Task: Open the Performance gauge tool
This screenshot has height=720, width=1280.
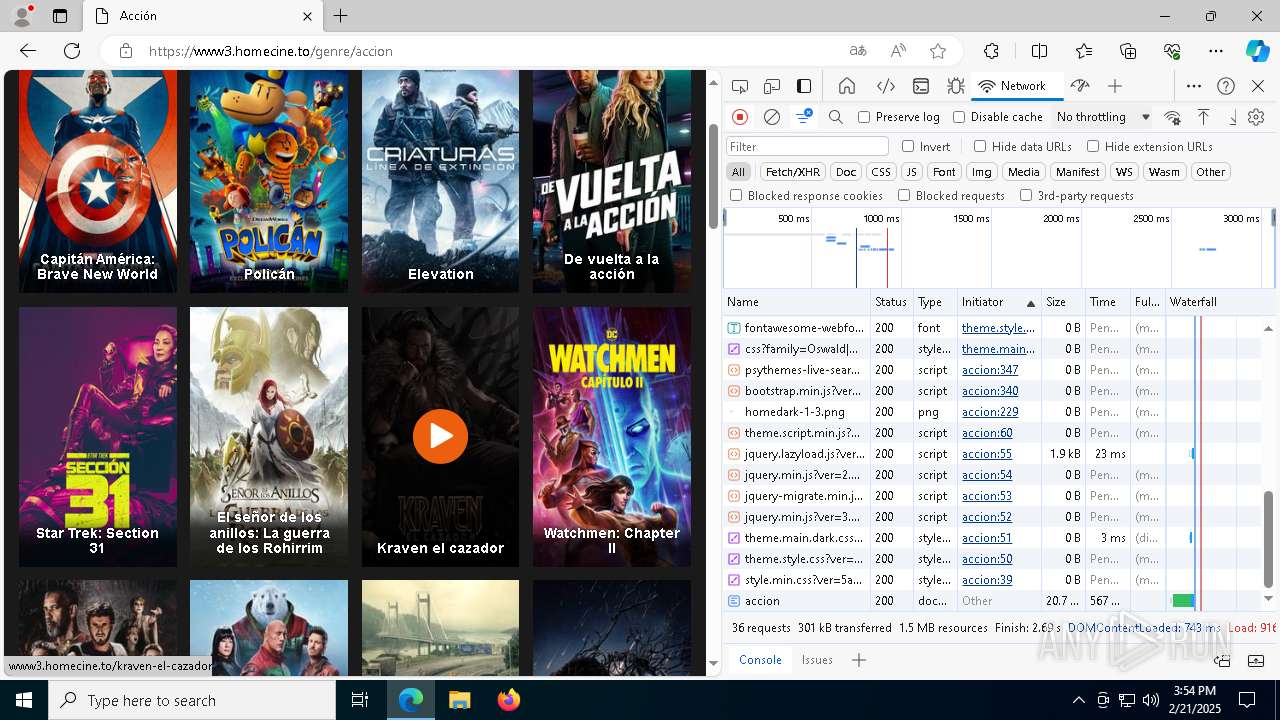Action: coord(1079,86)
